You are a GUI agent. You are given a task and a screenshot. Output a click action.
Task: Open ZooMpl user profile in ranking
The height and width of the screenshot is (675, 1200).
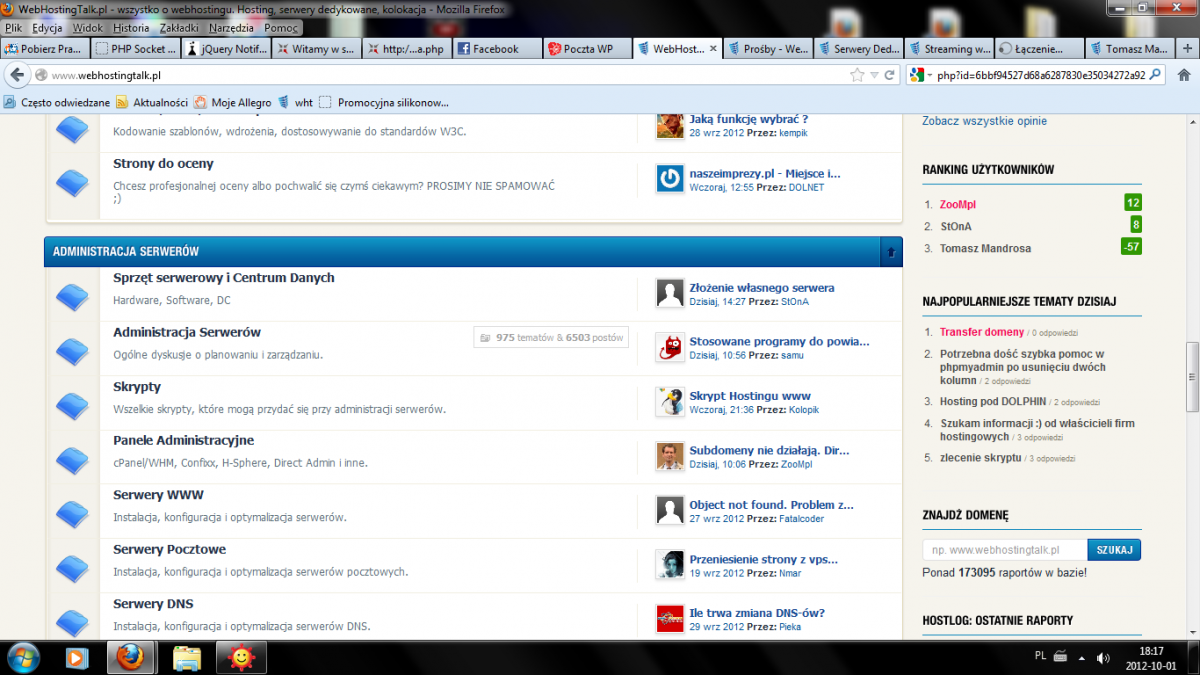958,204
